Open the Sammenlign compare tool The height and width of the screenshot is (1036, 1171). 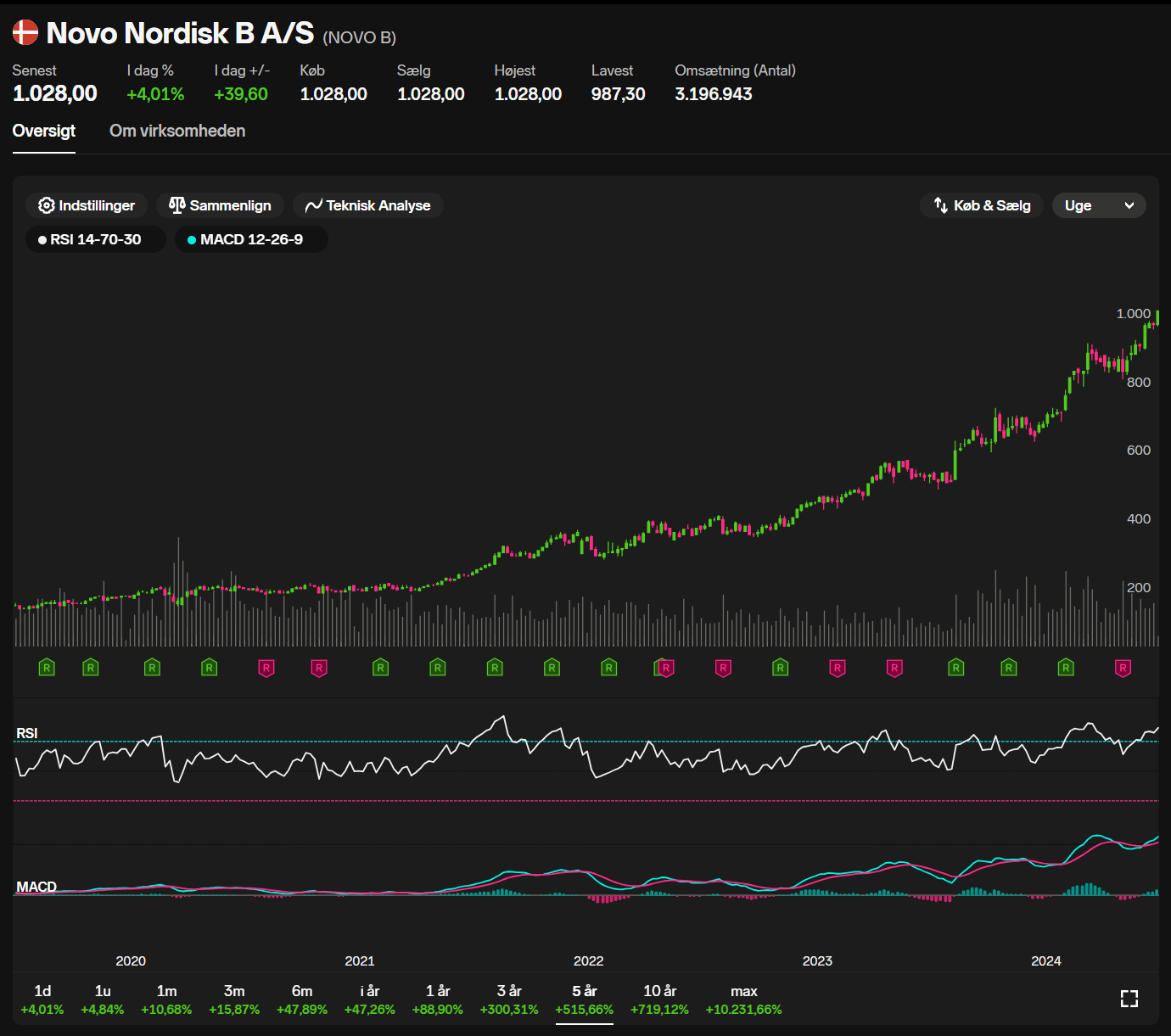pyautogui.click(x=220, y=205)
